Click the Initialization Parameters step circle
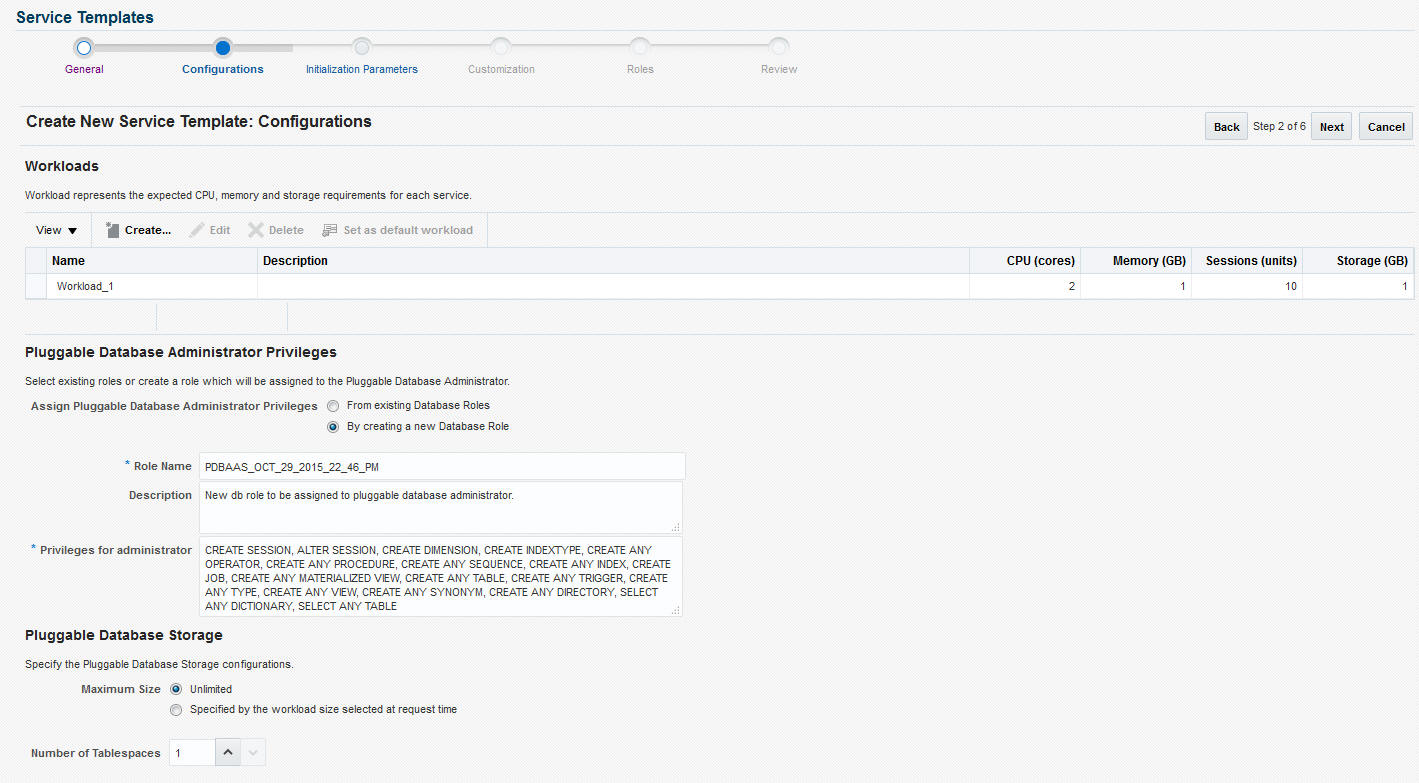1419x783 pixels. point(362,47)
